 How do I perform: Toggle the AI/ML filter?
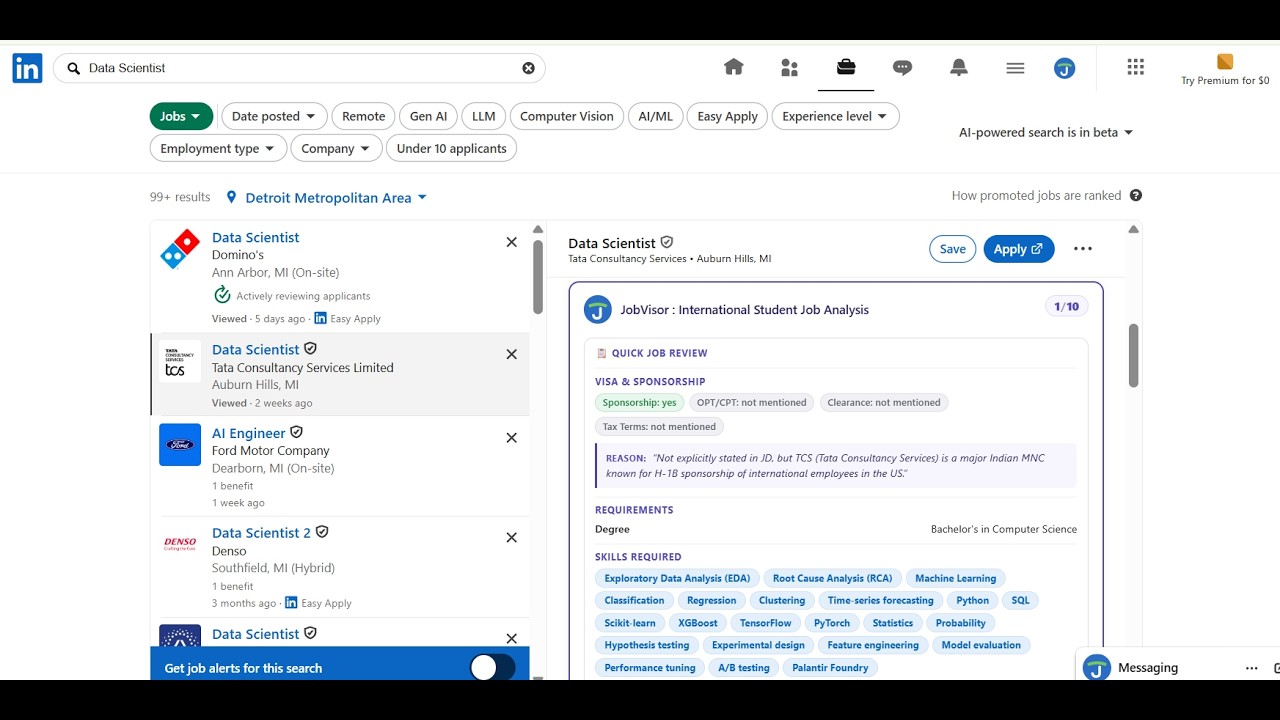(x=656, y=116)
